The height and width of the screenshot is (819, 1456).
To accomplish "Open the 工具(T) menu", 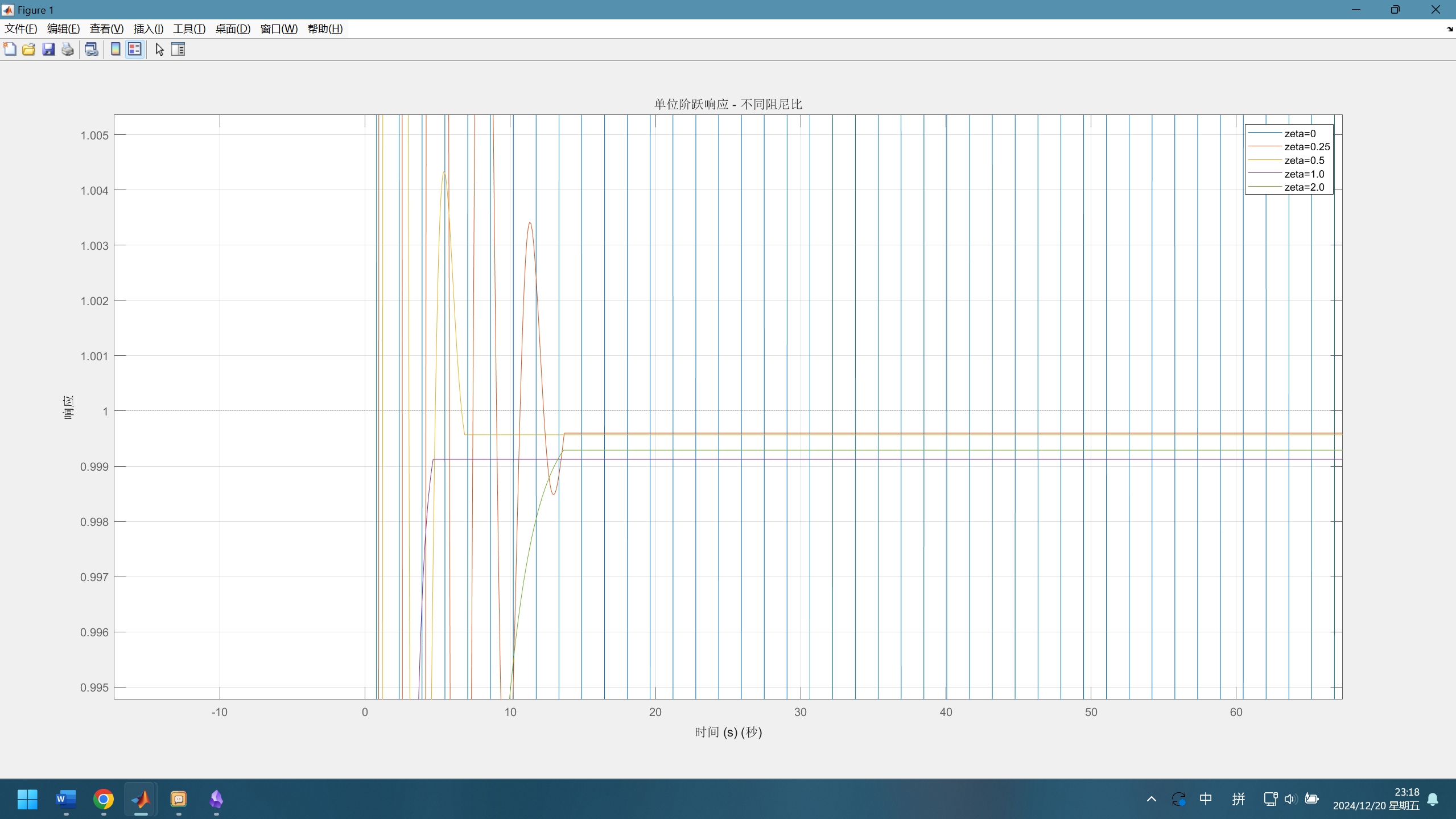I will (189, 29).
